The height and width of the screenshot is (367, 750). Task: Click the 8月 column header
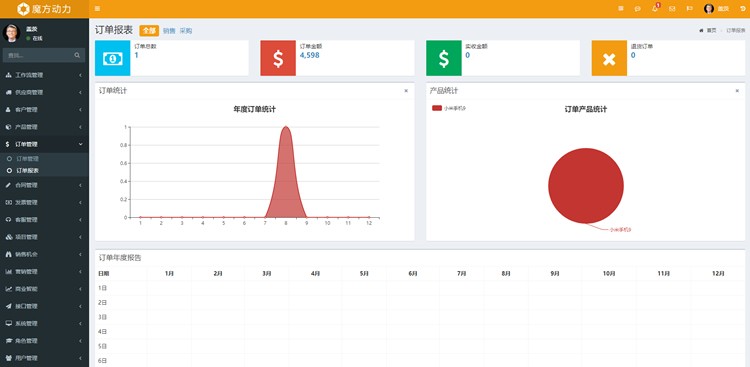(x=506, y=274)
